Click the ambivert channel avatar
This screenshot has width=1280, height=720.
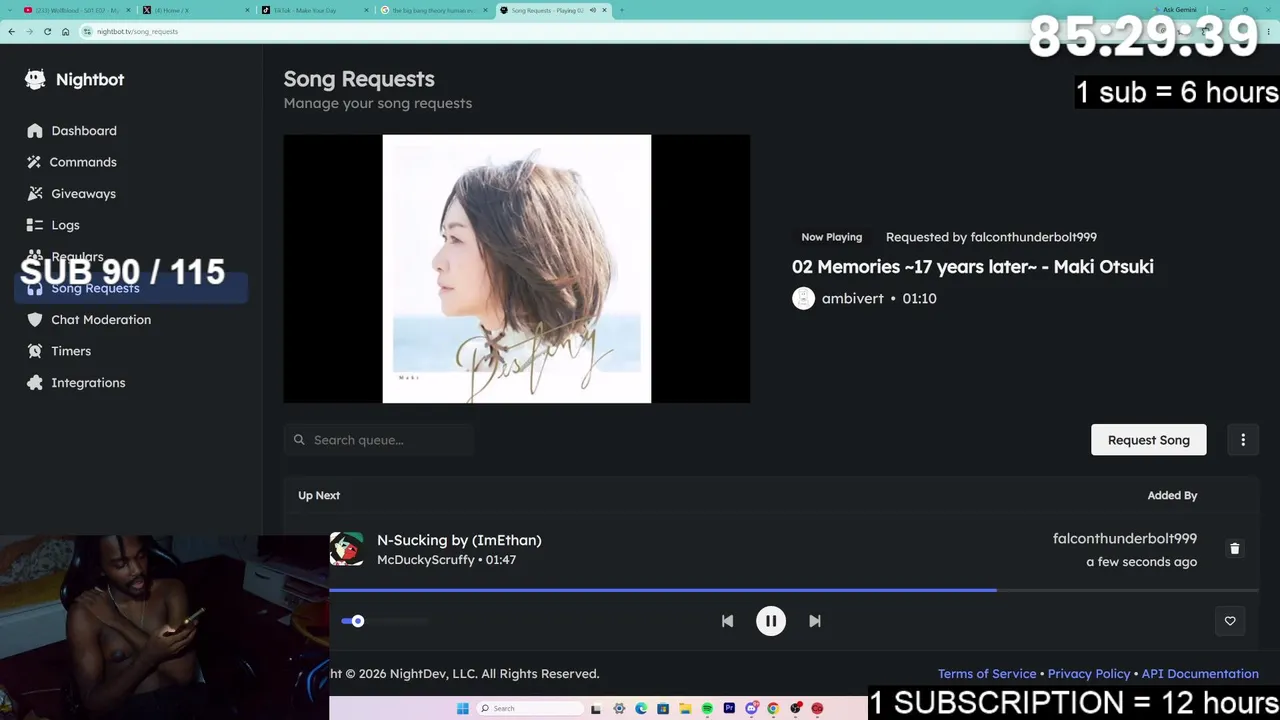click(803, 299)
